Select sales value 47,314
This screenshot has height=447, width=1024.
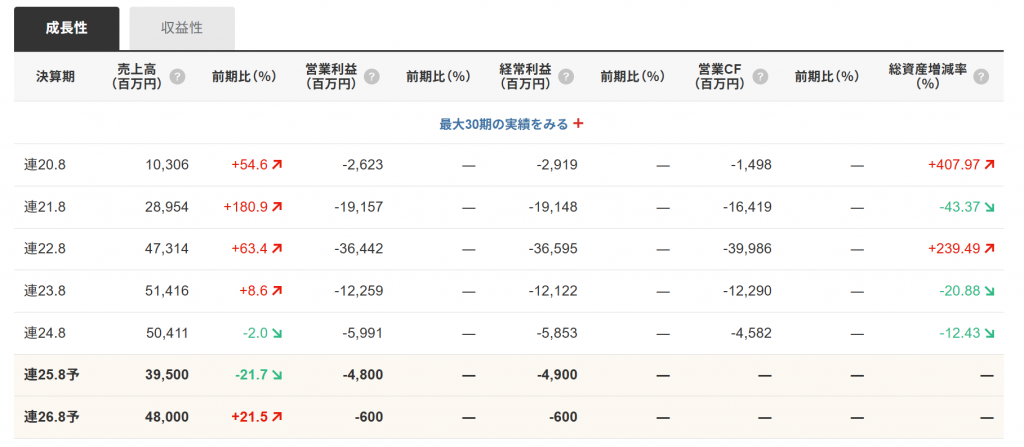click(167, 249)
